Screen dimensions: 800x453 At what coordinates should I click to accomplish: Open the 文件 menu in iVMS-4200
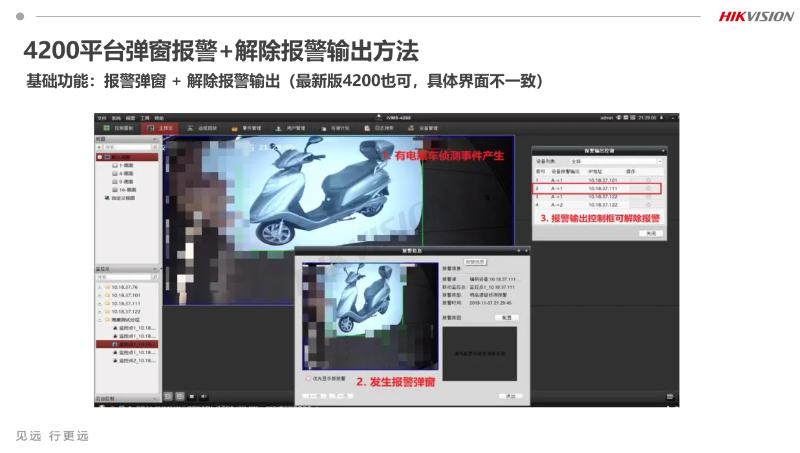pos(102,118)
